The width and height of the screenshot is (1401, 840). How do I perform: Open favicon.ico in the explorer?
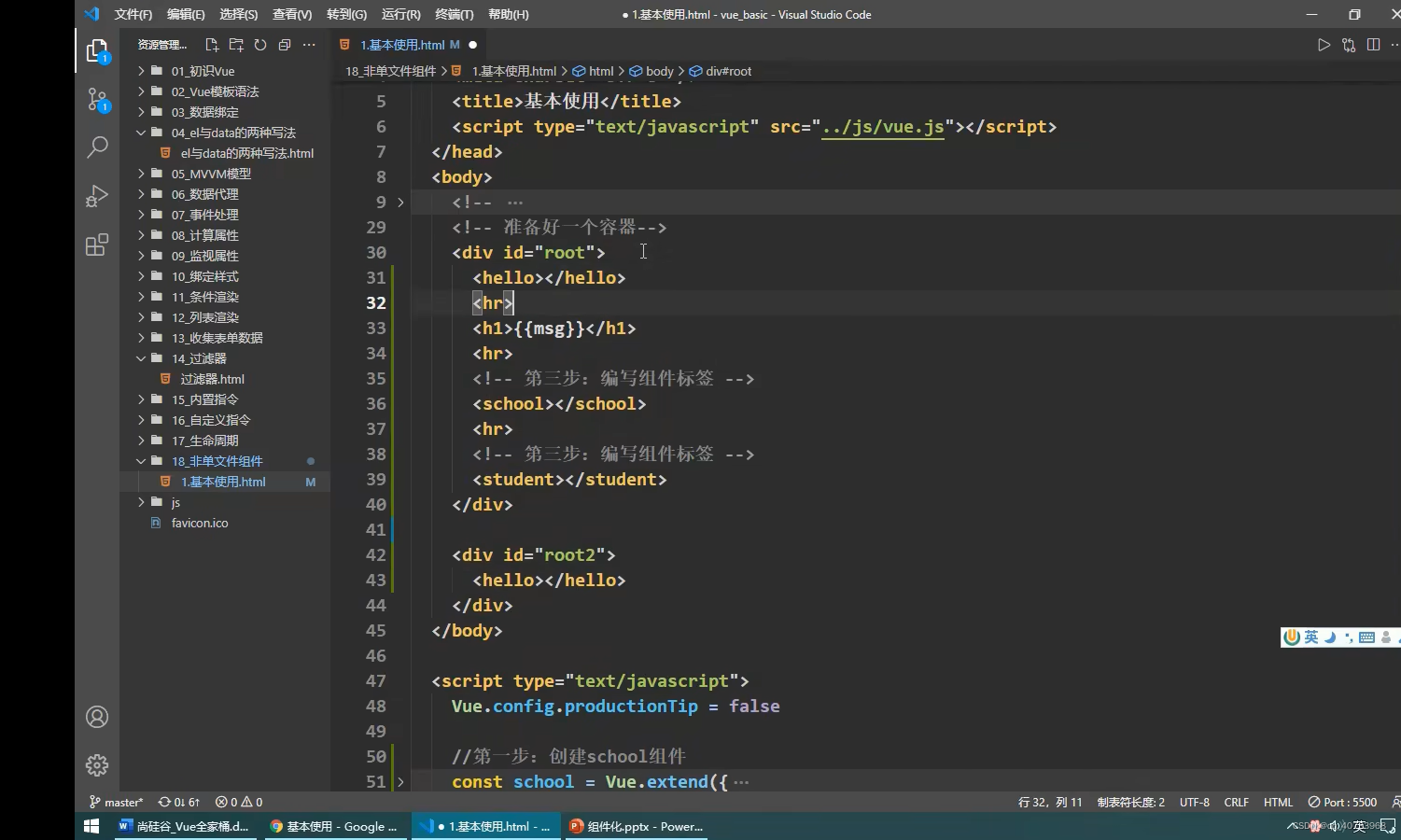click(x=199, y=523)
